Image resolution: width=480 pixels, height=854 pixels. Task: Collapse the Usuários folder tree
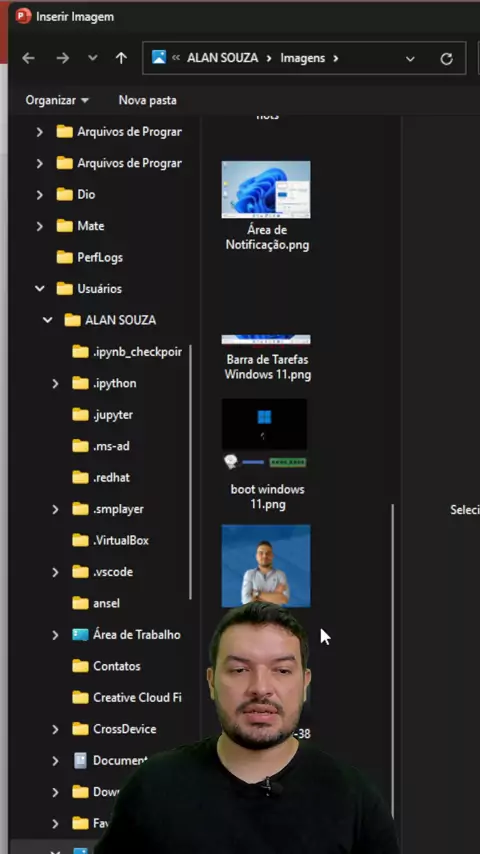point(39,289)
